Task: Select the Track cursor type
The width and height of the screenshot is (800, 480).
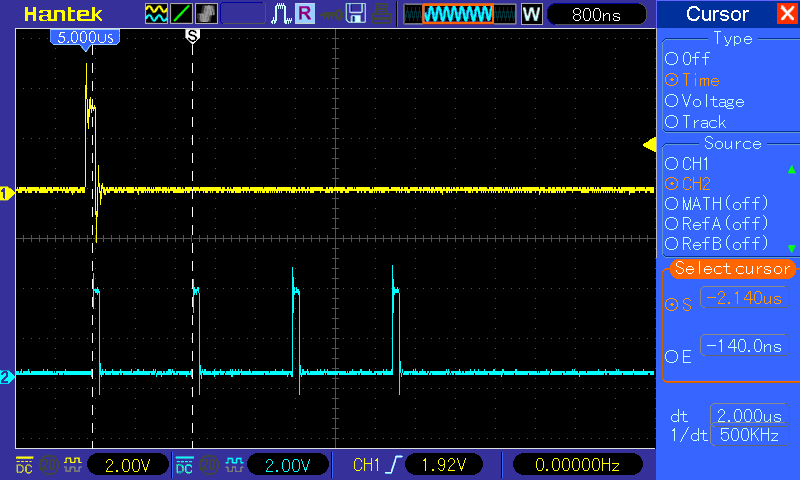Action: 695,122
